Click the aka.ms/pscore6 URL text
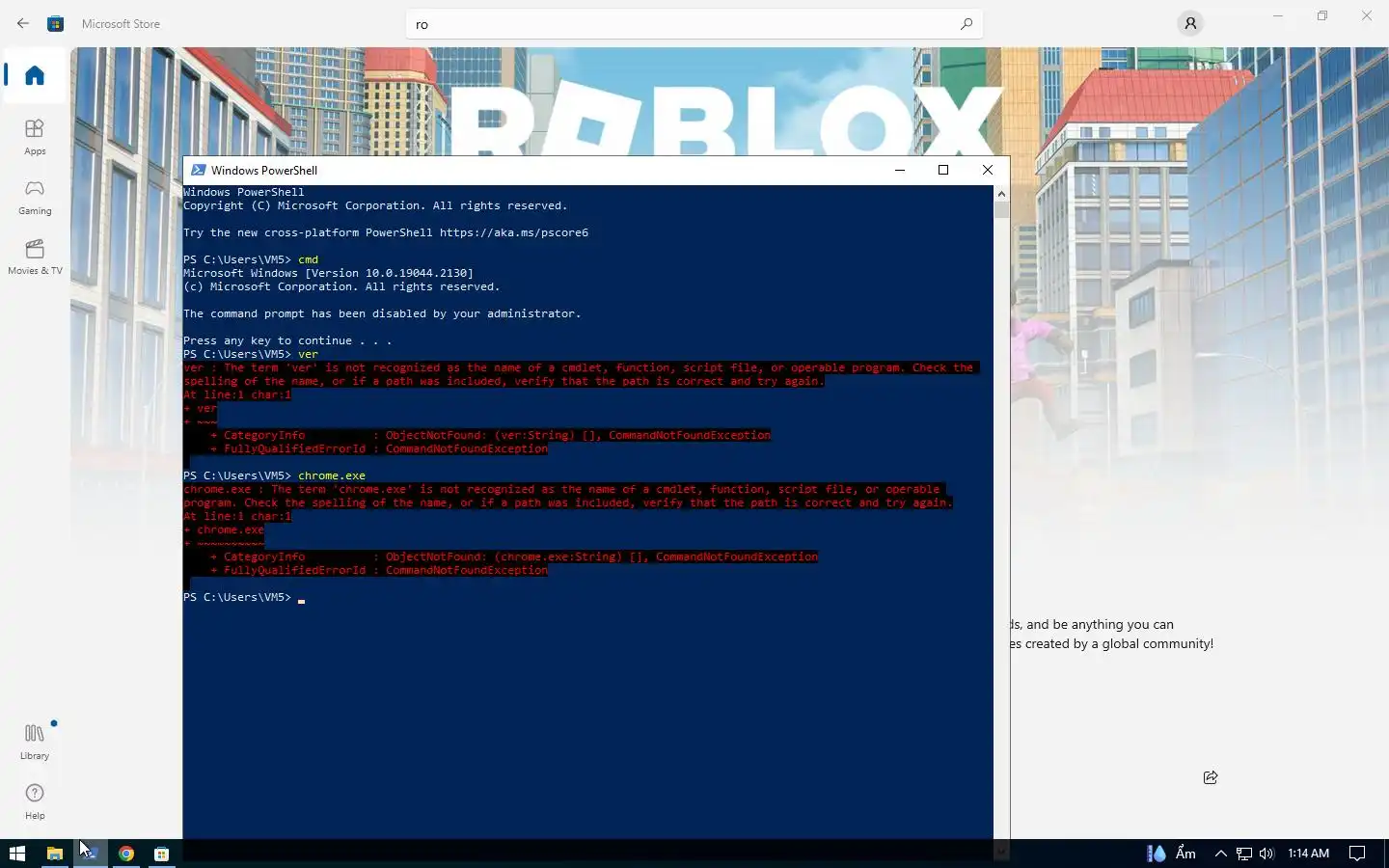Screen dimensions: 1389x868 514,232
